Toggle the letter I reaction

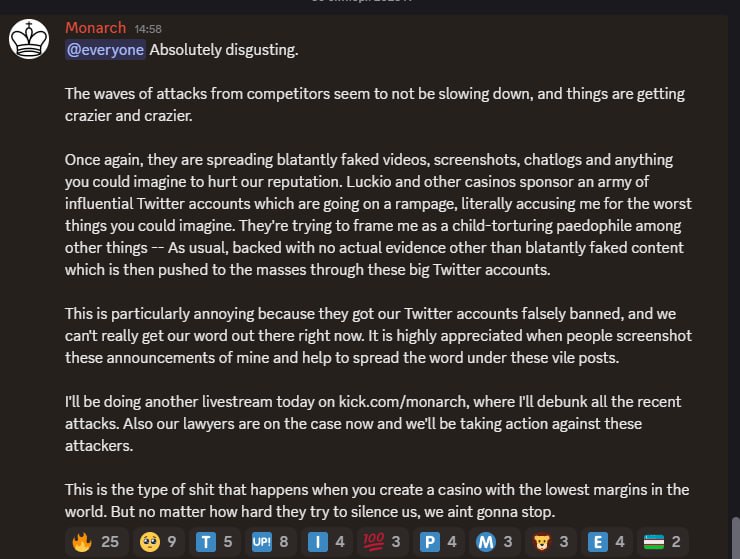click(328, 542)
